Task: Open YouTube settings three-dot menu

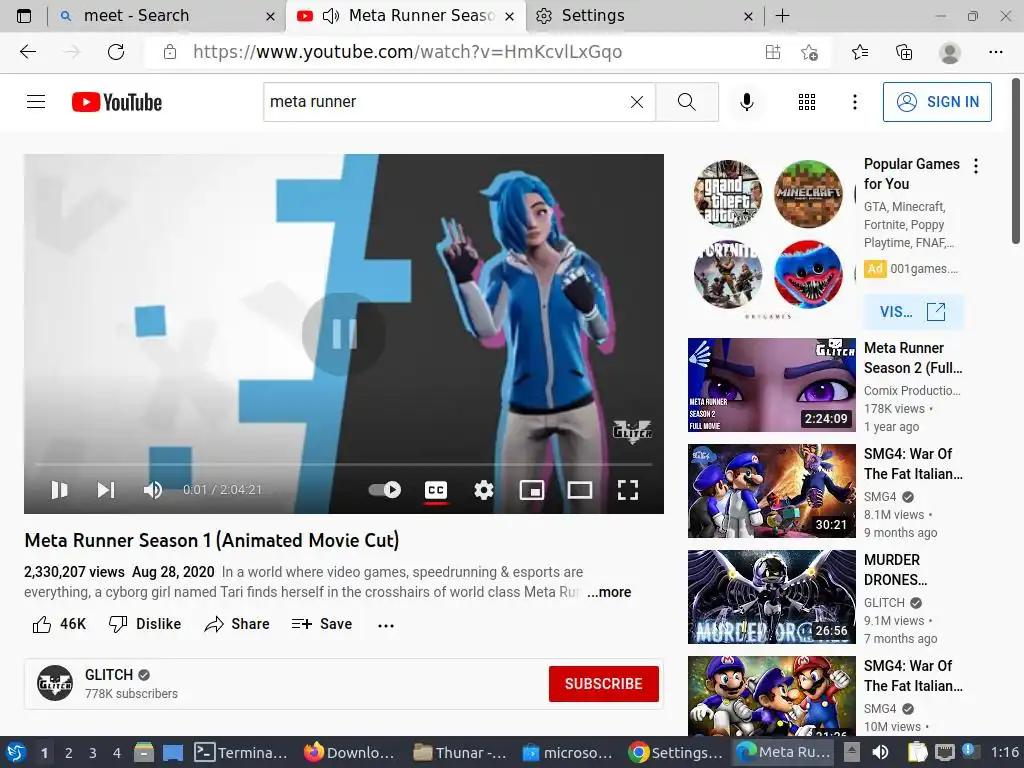Action: [x=854, y=102]
